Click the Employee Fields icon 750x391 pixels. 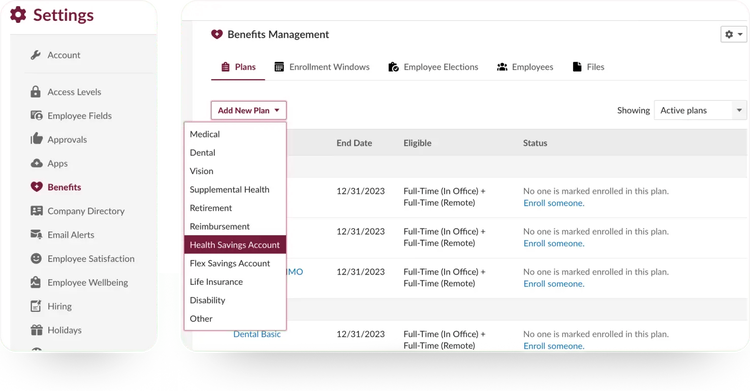36,115
